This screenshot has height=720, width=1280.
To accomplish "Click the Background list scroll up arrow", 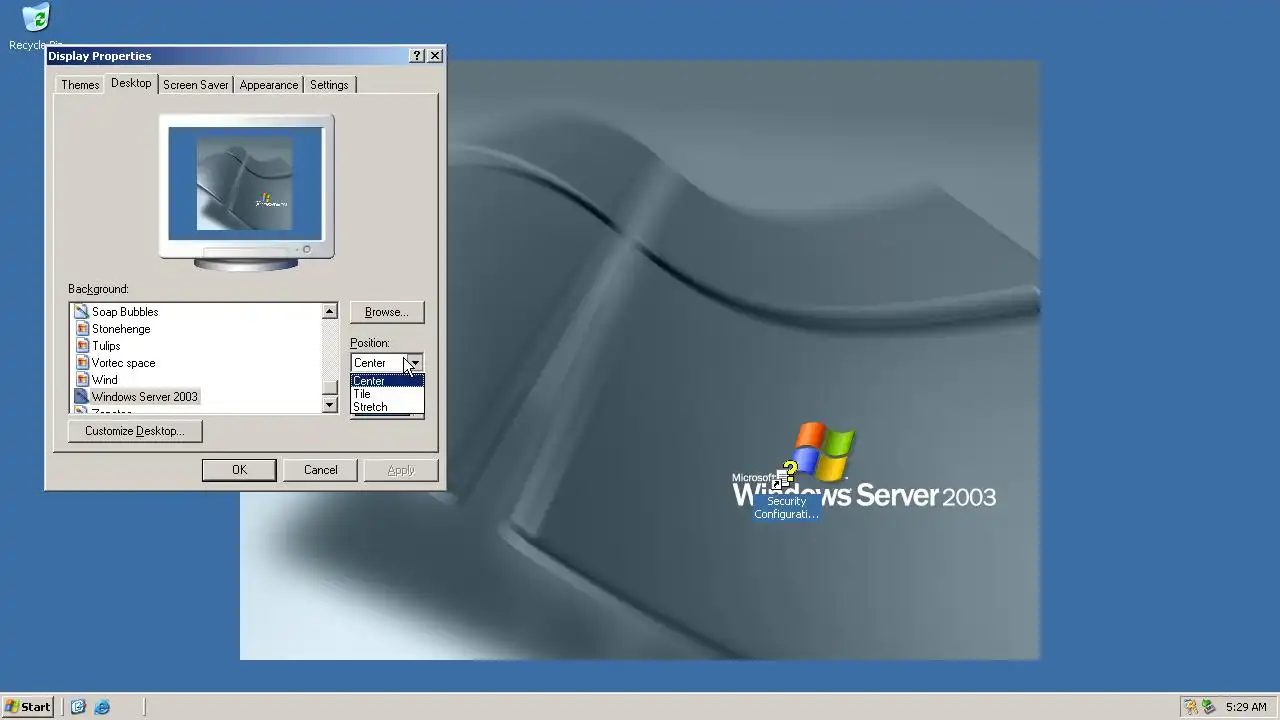I will pos(330,312).
